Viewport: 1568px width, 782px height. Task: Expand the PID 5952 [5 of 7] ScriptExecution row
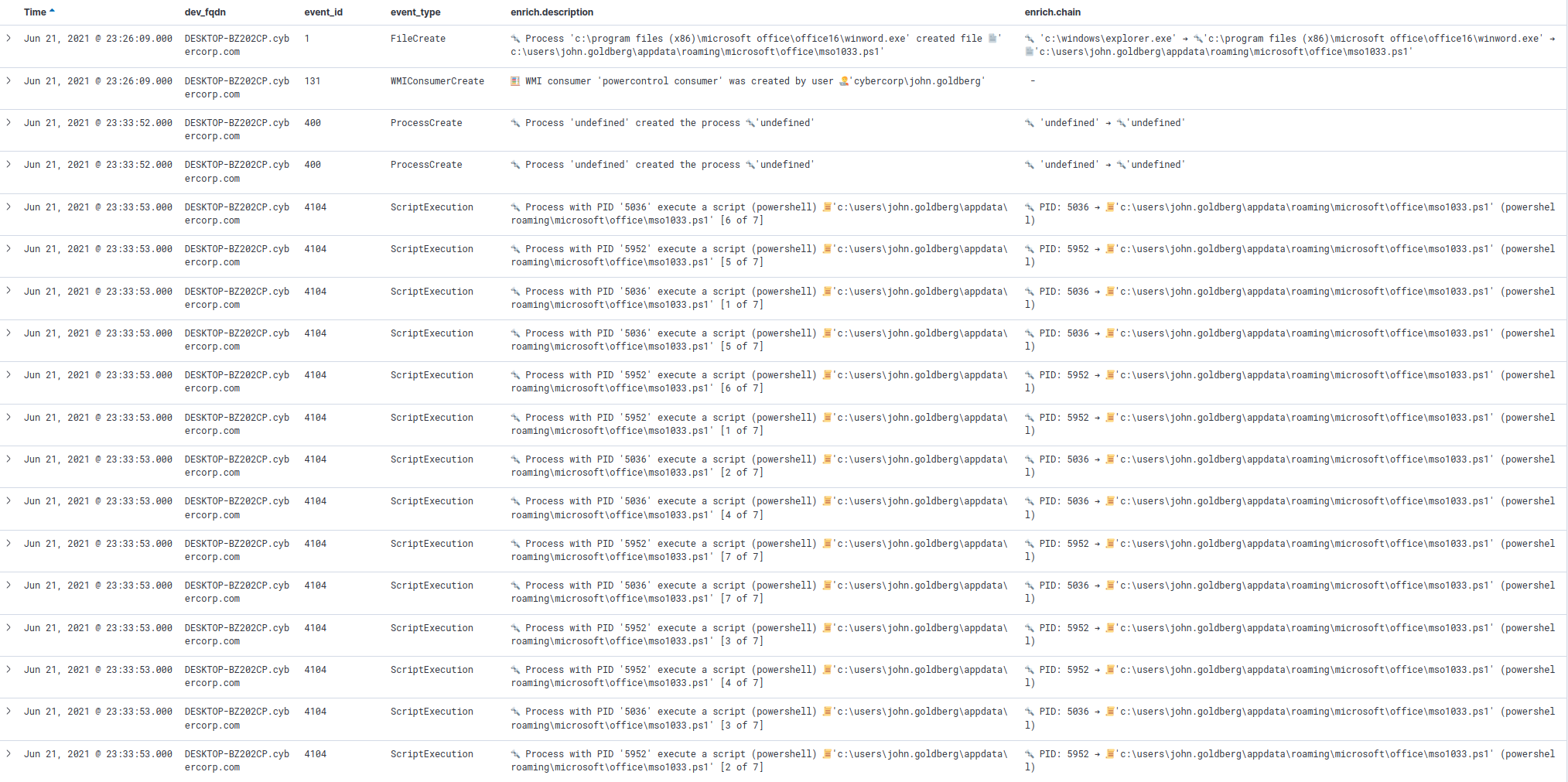[x=9, y=248]
